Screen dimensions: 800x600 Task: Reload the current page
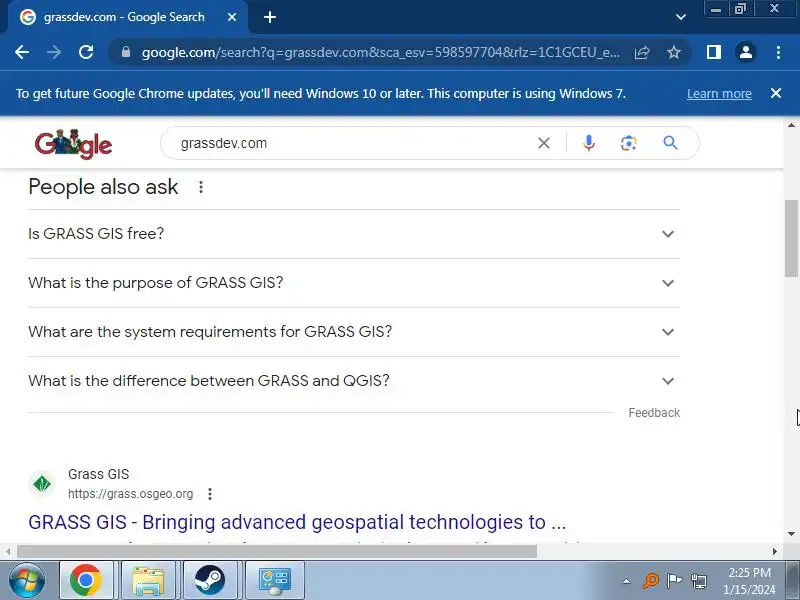coord(86,52)
